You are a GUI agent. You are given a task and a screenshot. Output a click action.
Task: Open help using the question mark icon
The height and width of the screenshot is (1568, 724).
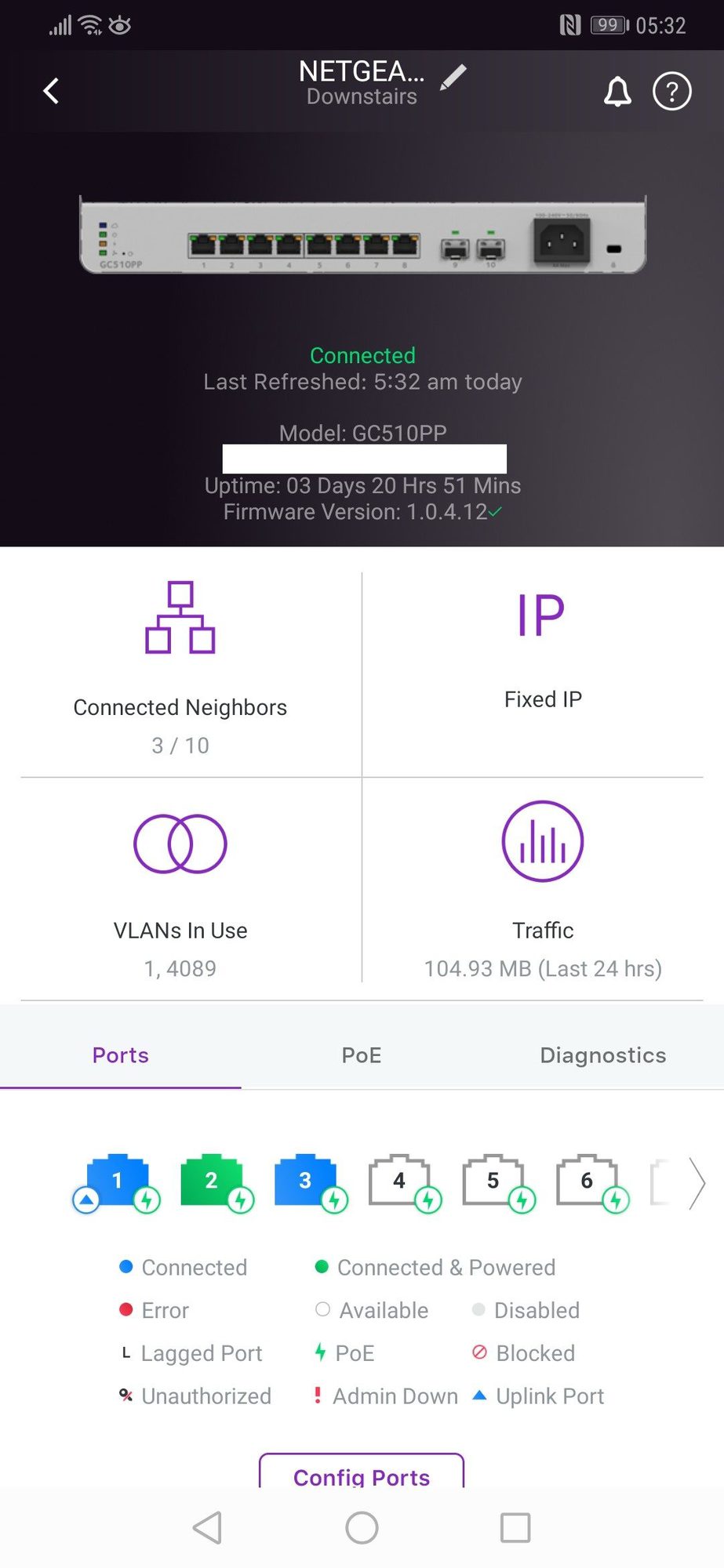click(x=671, y=91)
